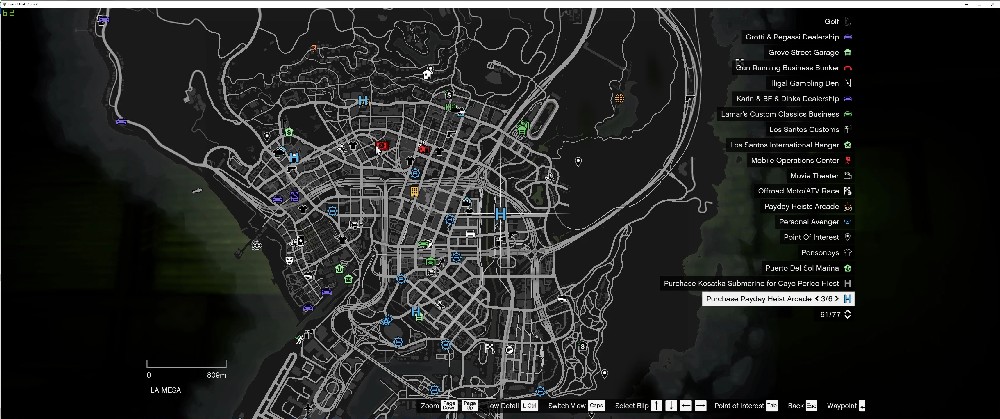Image resolution: width=1000 pixels, height=419 pixels.
Task: Click the Los Santos Customs legend icon
Action: (x=848, y=129)
